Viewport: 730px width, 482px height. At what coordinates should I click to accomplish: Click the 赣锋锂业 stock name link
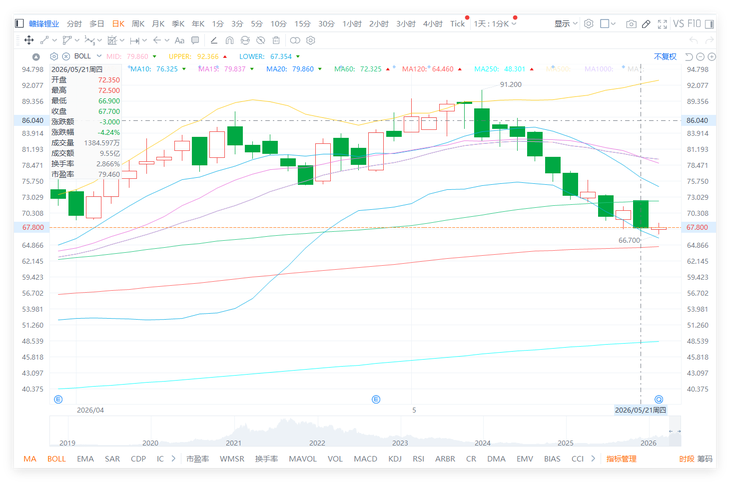click(44, 24)
